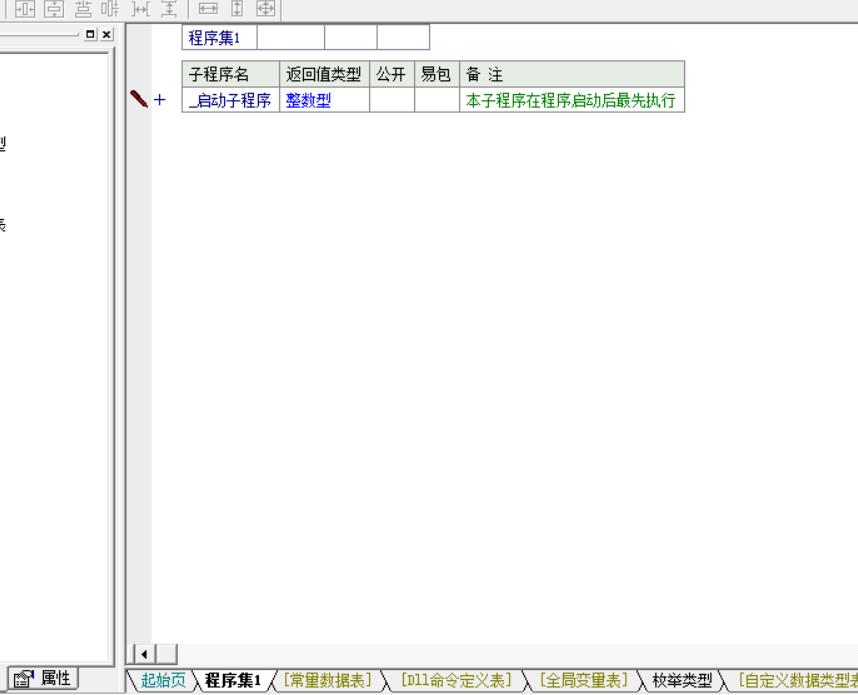Select the _启动子程序 subroutine name cell
Screen dimensions: 858x695
pyautogui.click(x=230, y=100)
